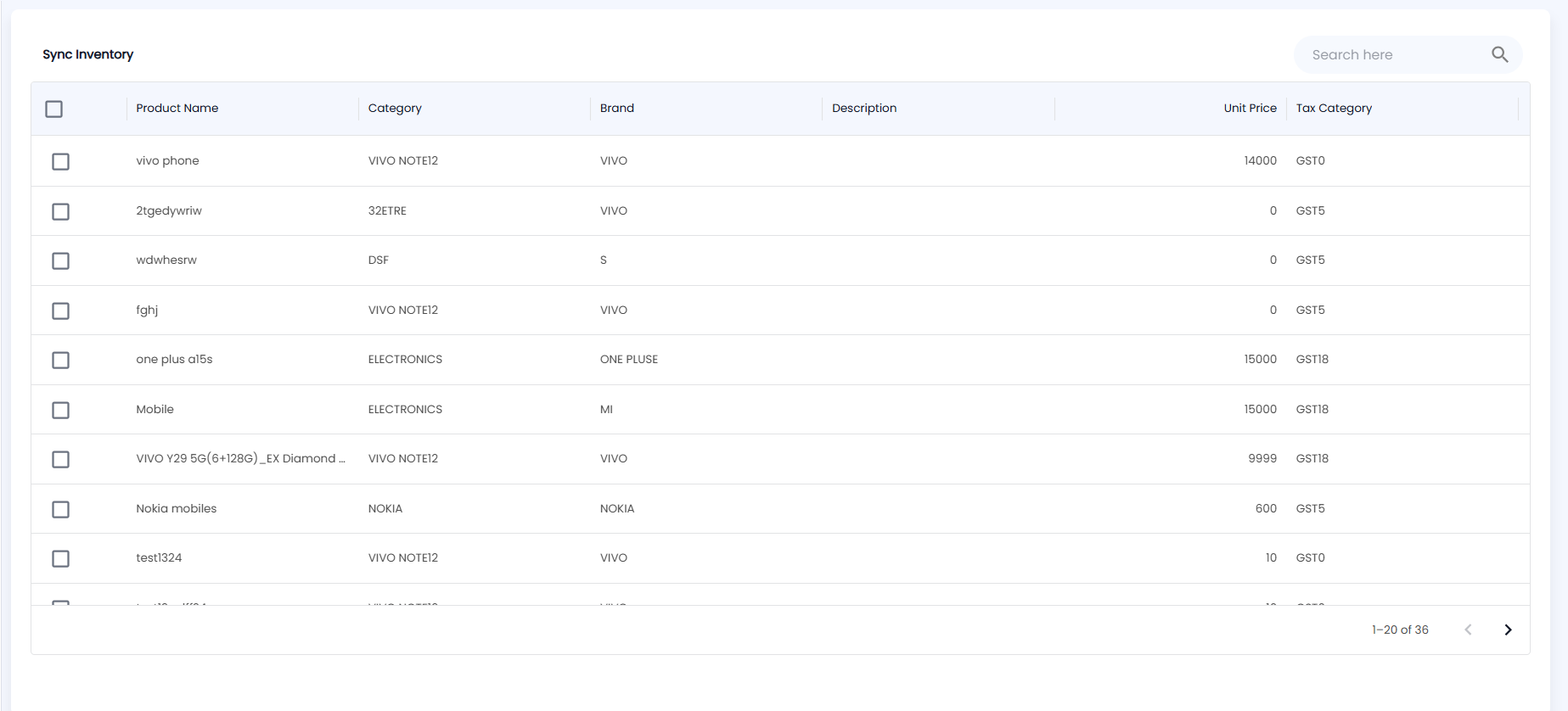
Task: Click the 600 unit price value
Action: [1266, 508]
